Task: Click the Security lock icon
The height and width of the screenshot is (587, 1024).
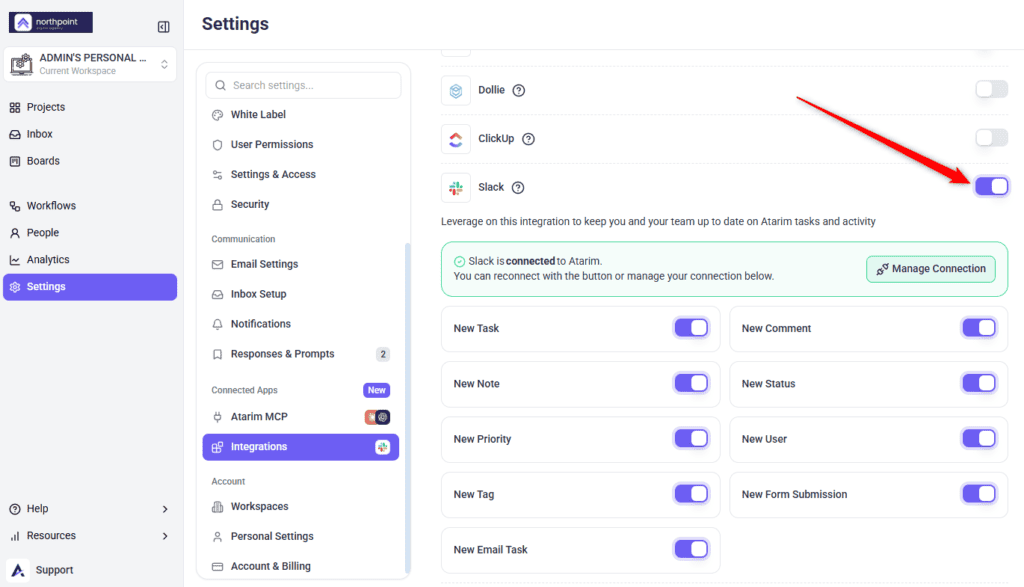Action: 217,204
